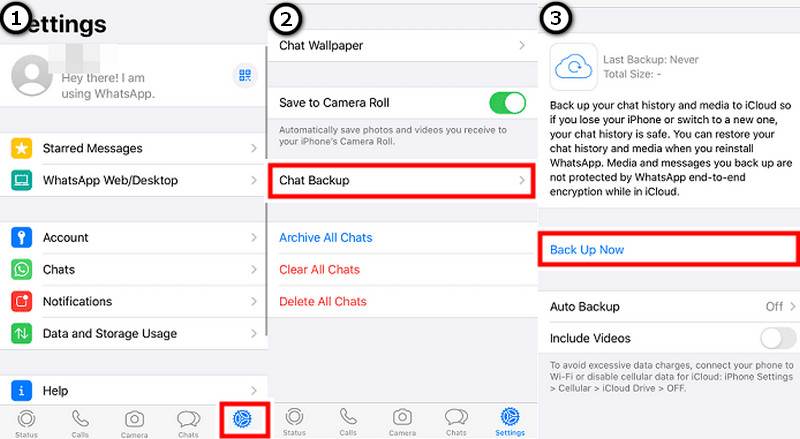Turn off Save to Camera Roll switch
This screenshot has width=800, height=439.
[507, 103]
